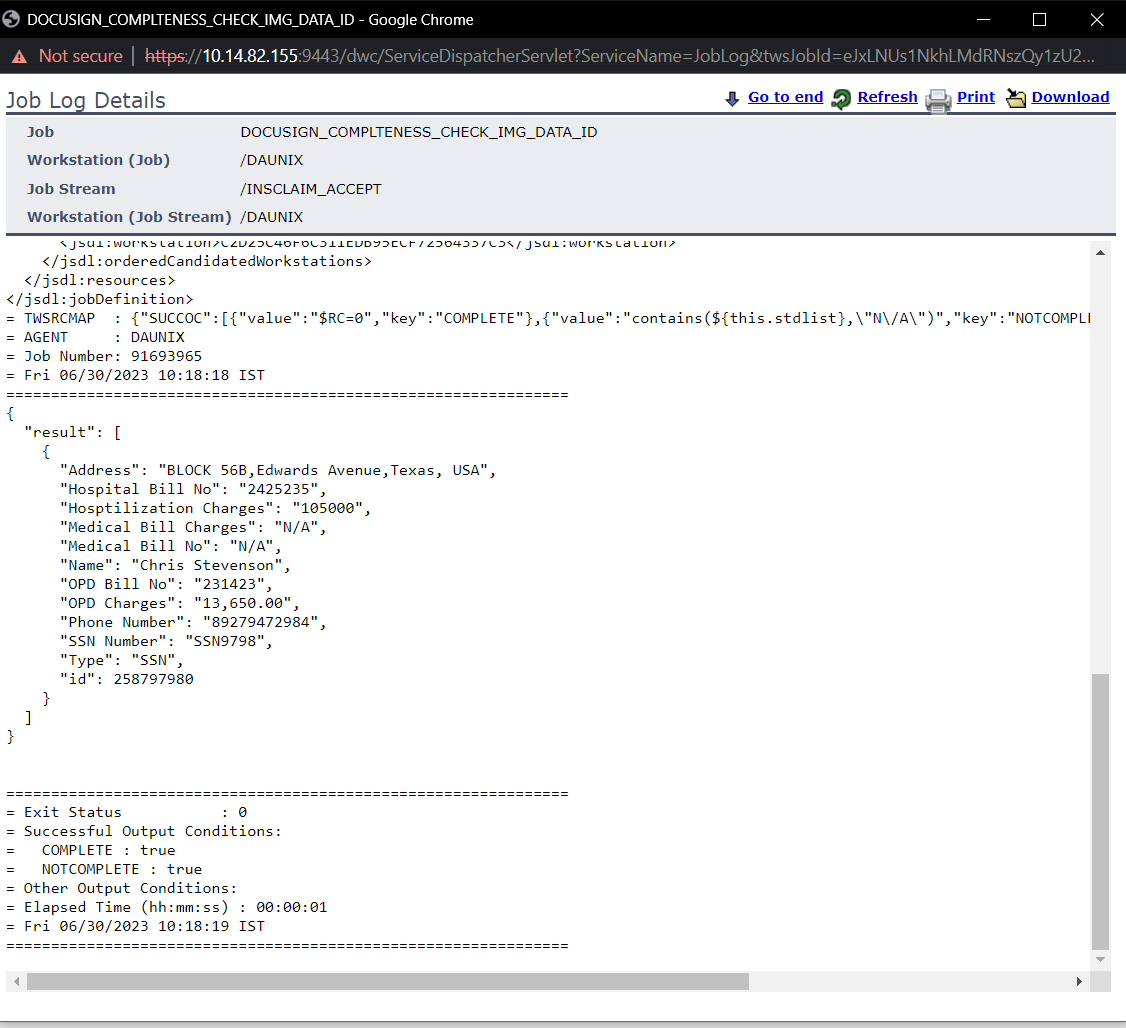The height and width of the screenshot is (1028, 1126).
Task: Click the 'Not secure' label text
Action: point(80,56)
